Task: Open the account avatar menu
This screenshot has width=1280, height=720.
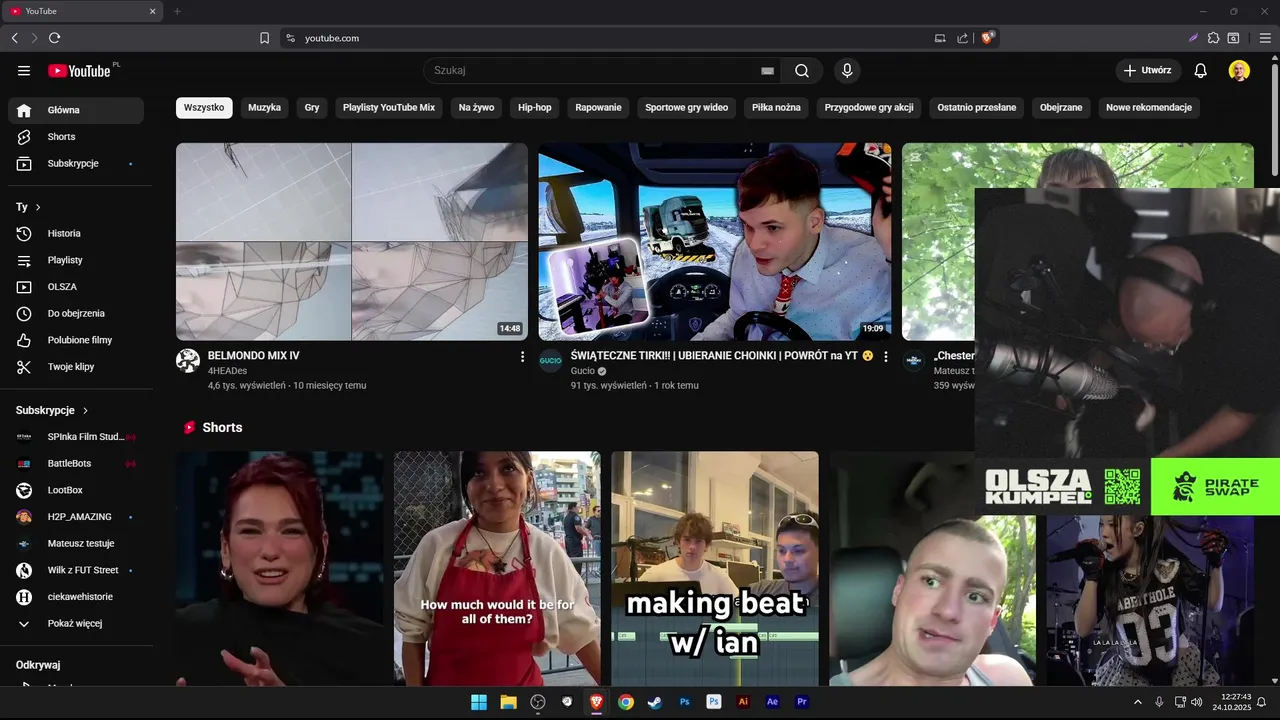Action: coord(1239,71)
